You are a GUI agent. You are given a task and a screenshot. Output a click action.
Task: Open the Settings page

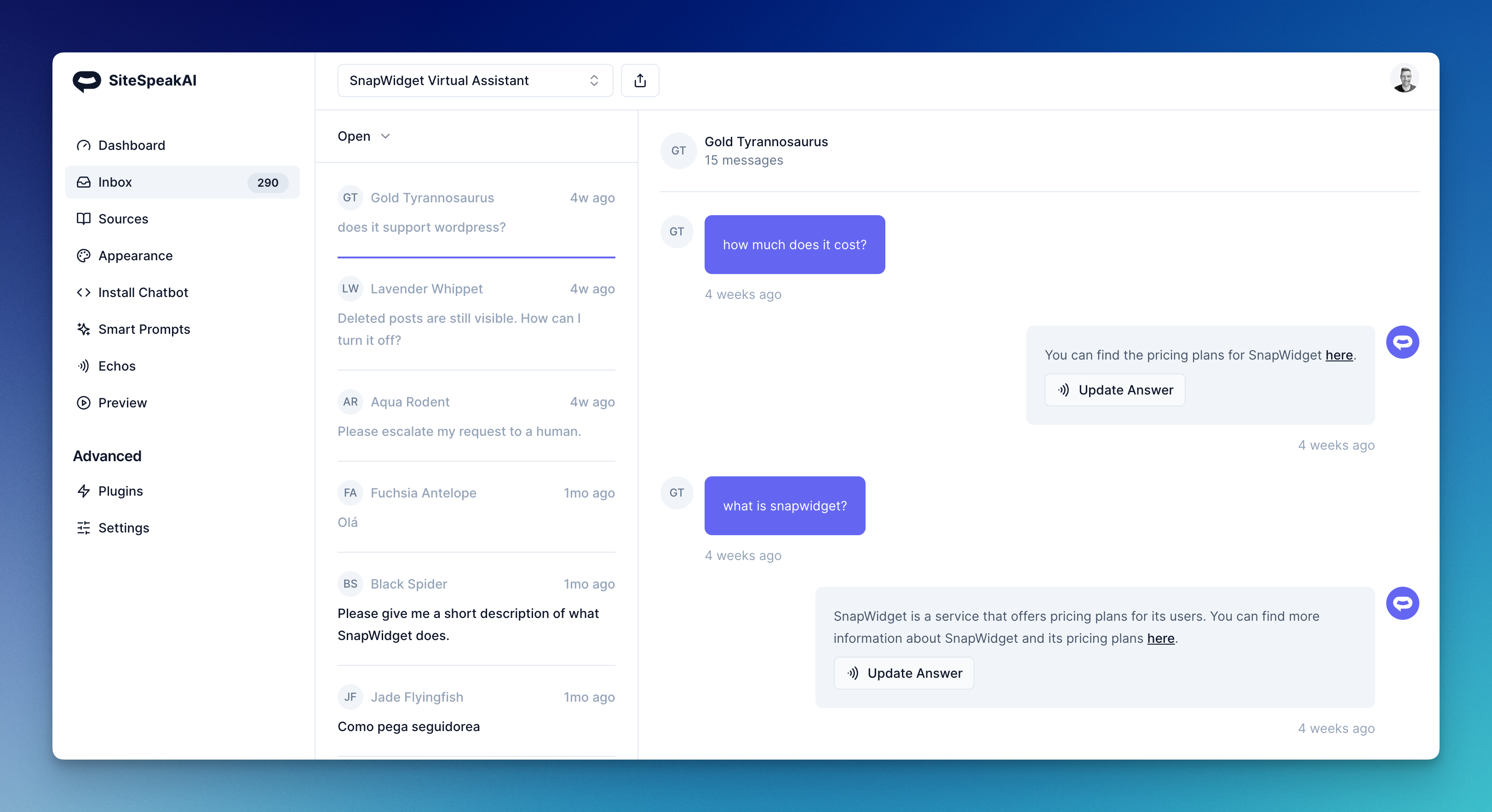pyautogui.click(x=123, y=528)
